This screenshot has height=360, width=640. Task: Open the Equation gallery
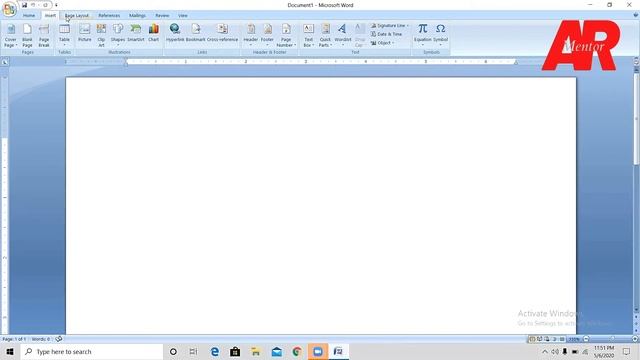click(422, 36)
